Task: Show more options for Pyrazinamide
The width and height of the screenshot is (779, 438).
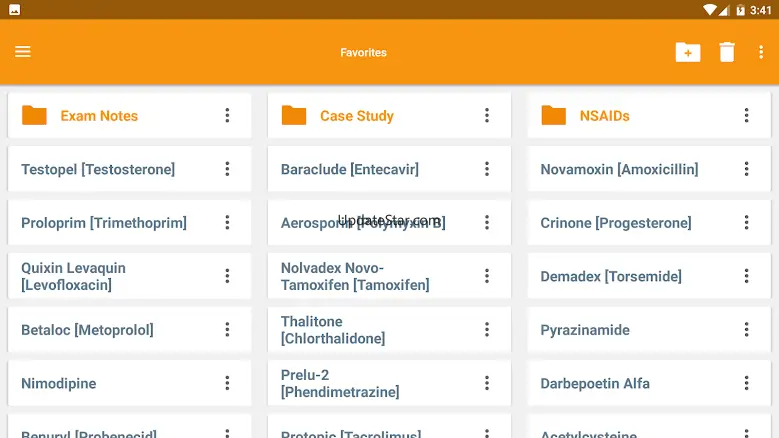Action: click(x=746, y=330)
